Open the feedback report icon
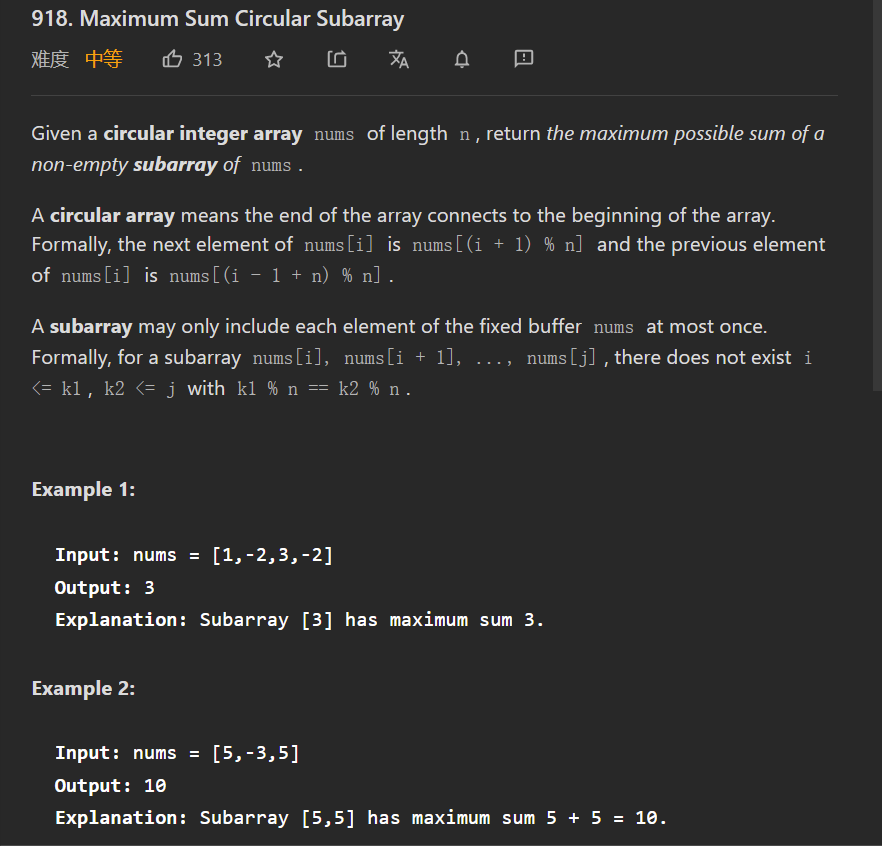 tap(523, 60)
